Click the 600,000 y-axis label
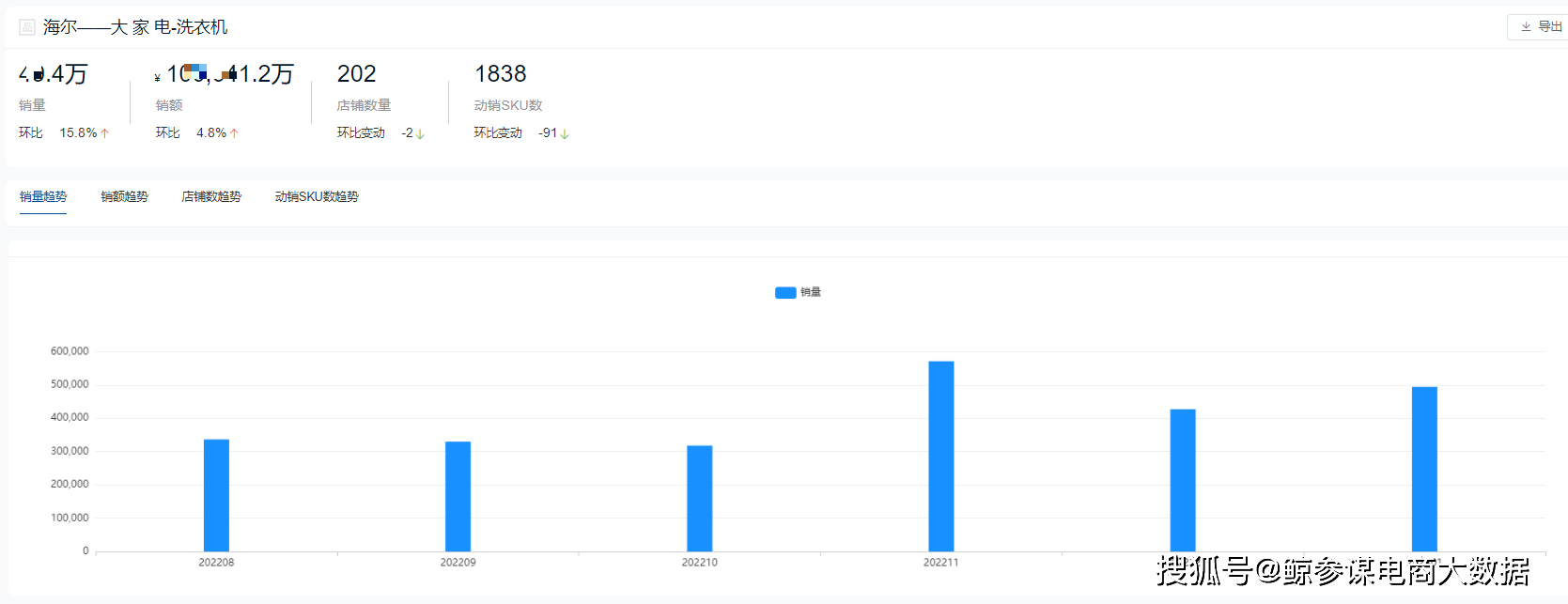1568x604 pixels. (70, 351)
